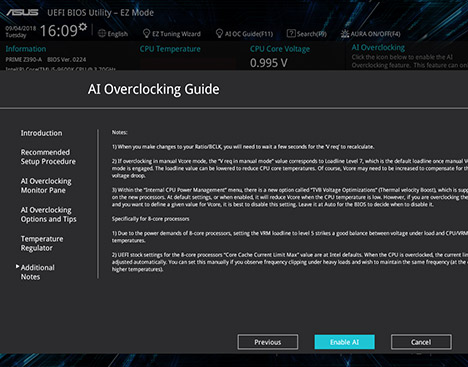Open the English language selector

118,34
